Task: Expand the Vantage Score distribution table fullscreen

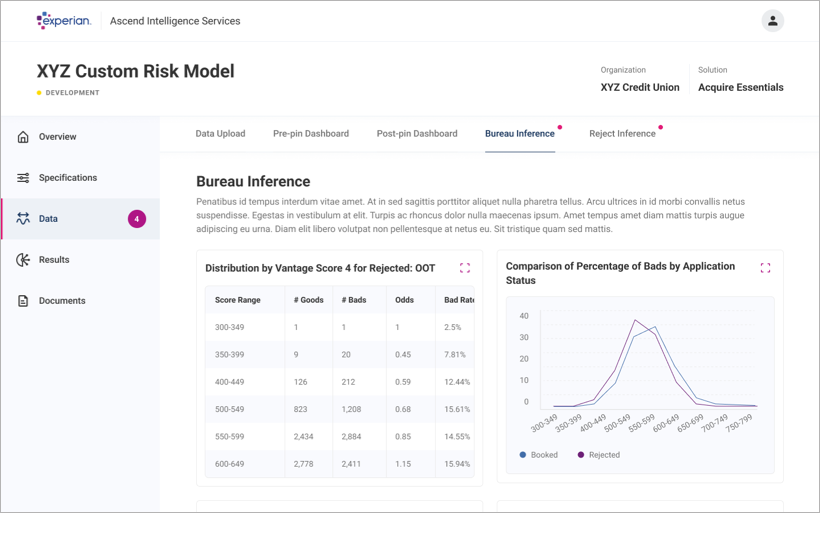Action: point(465,268)
